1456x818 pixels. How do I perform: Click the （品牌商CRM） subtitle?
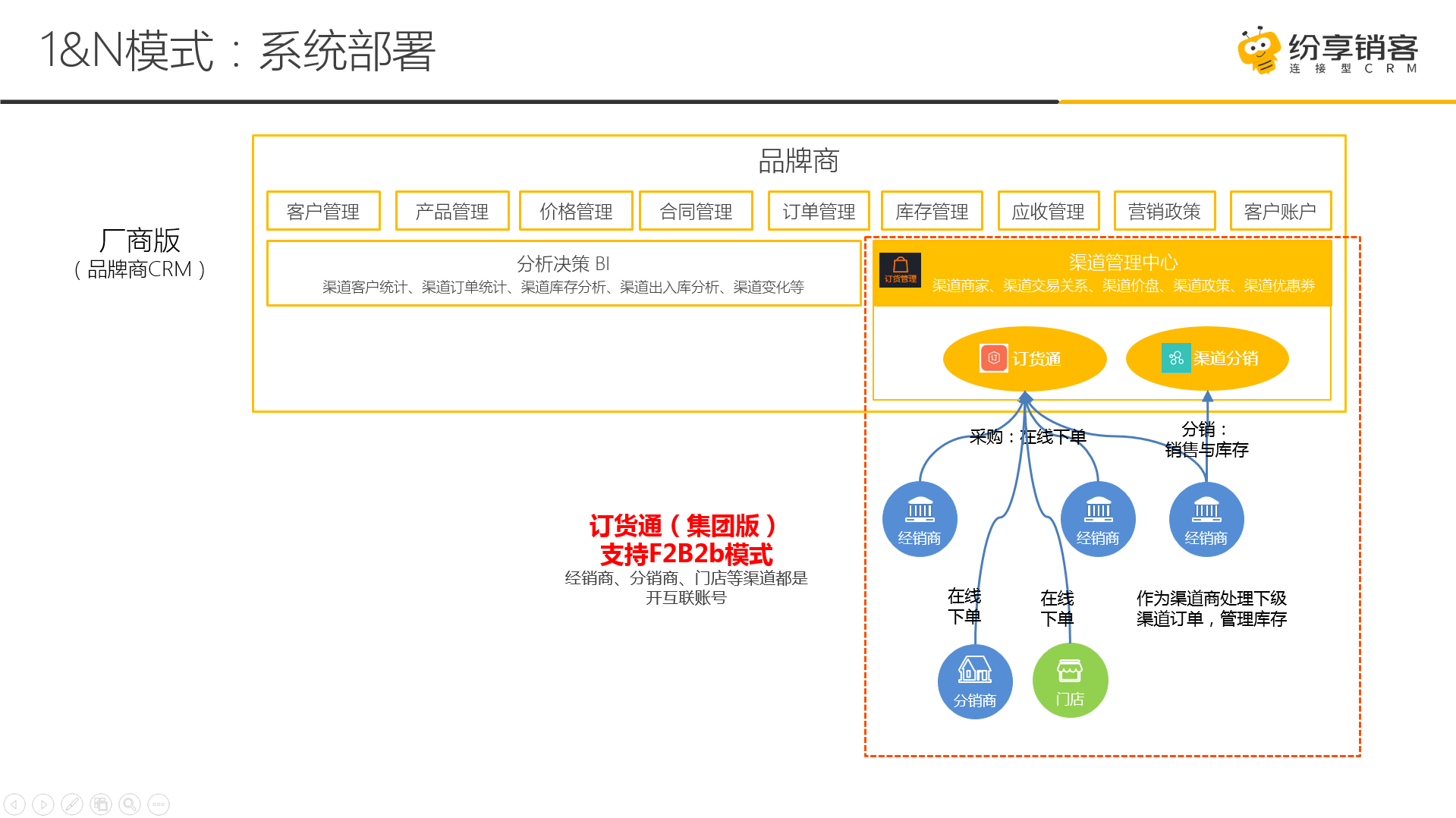[140, 269]
